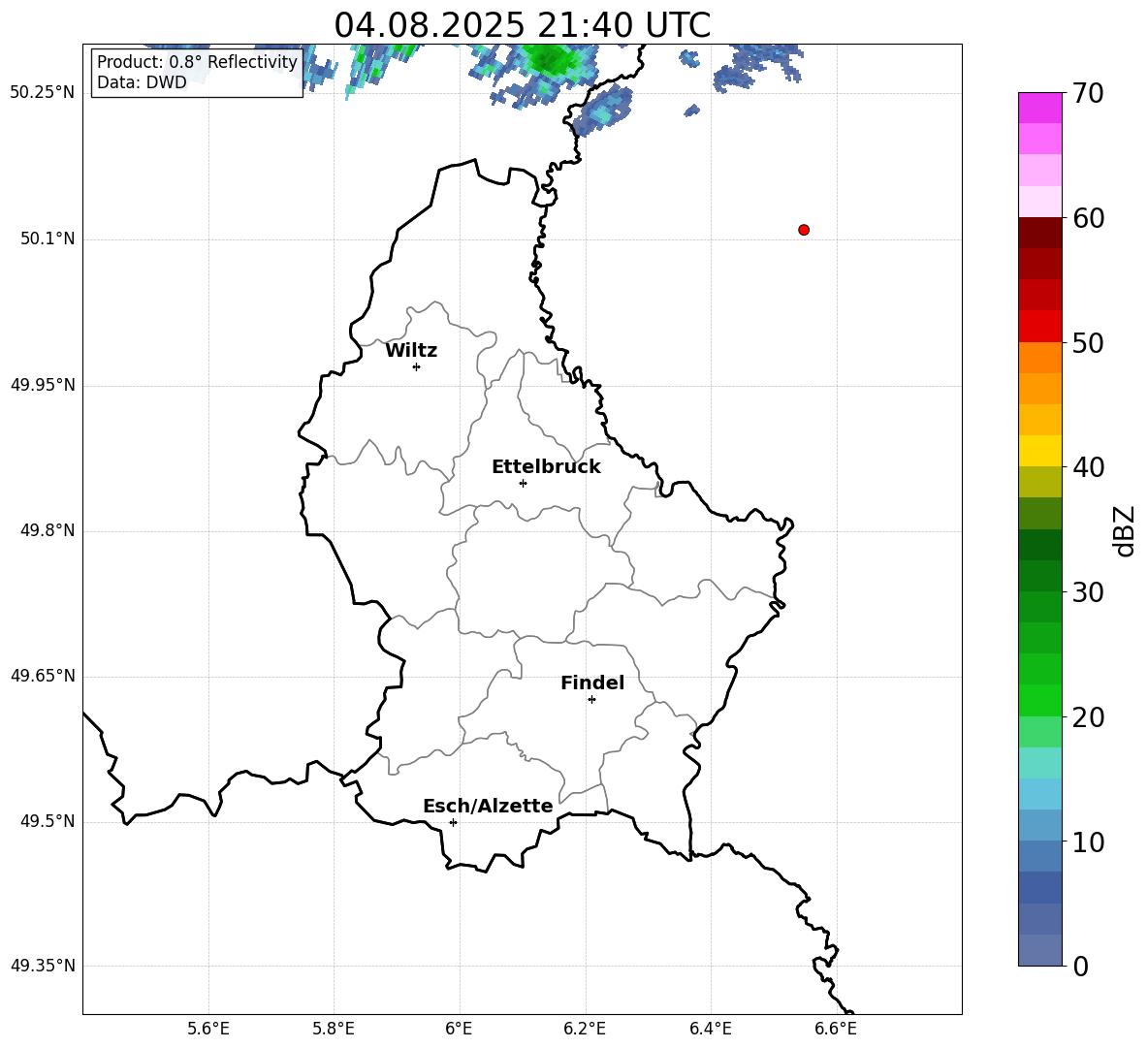Image resolution: width=1148 pixels, height=1048 pixels.
Task: Click the 49.8°N latitude label
Action: pos(48,530)
